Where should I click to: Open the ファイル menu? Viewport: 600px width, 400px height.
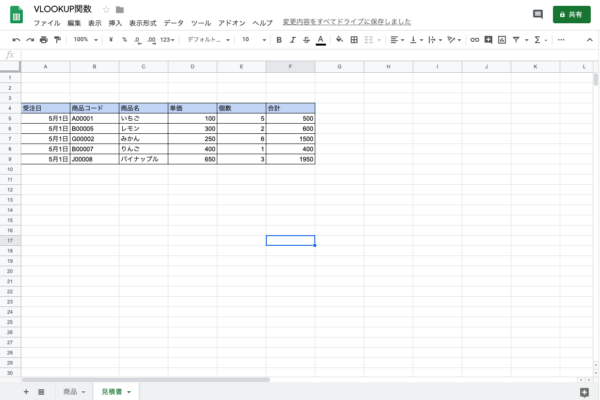click(47, 23)
